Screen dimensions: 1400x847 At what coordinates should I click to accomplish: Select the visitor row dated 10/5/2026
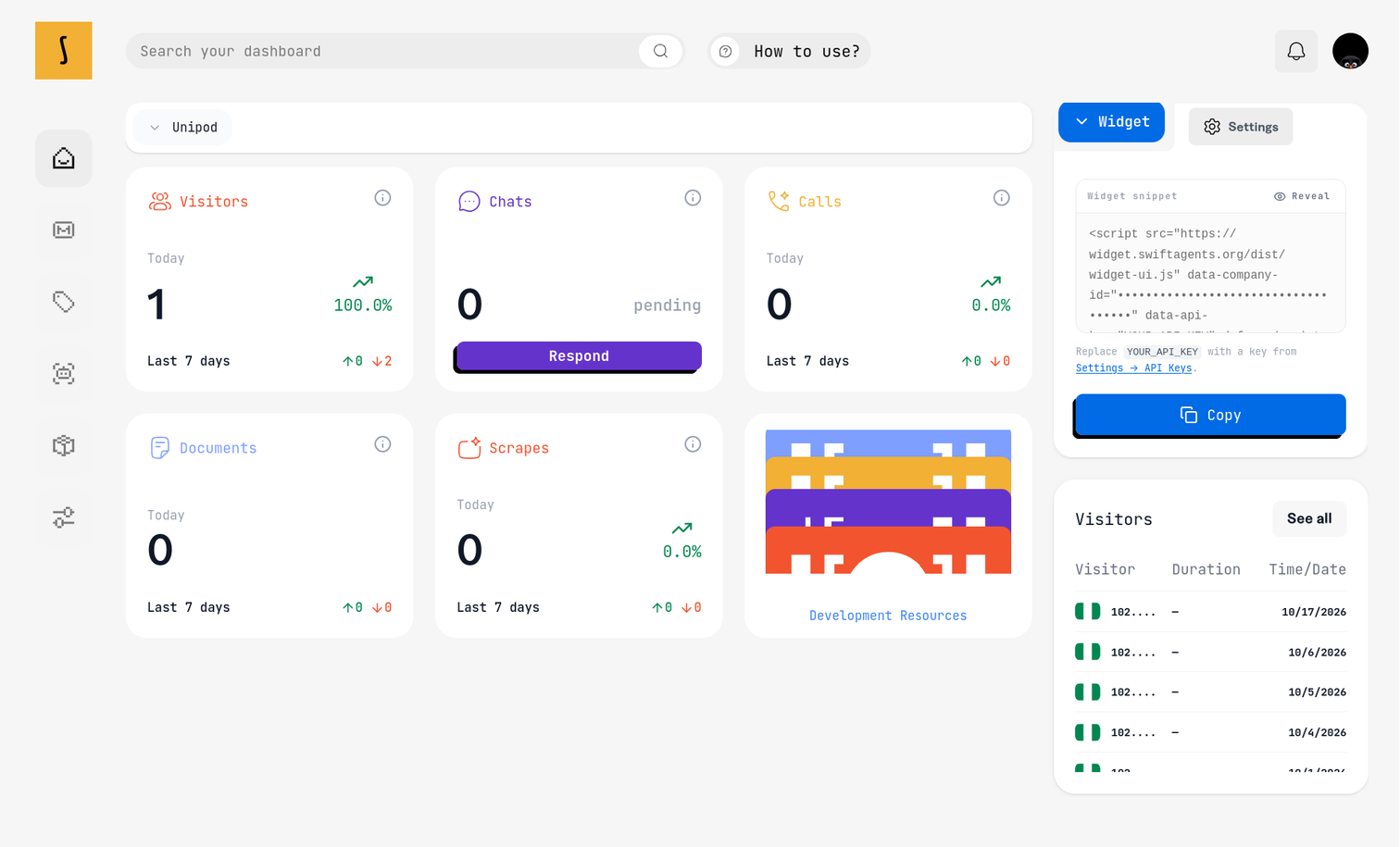coord(1210,692)
